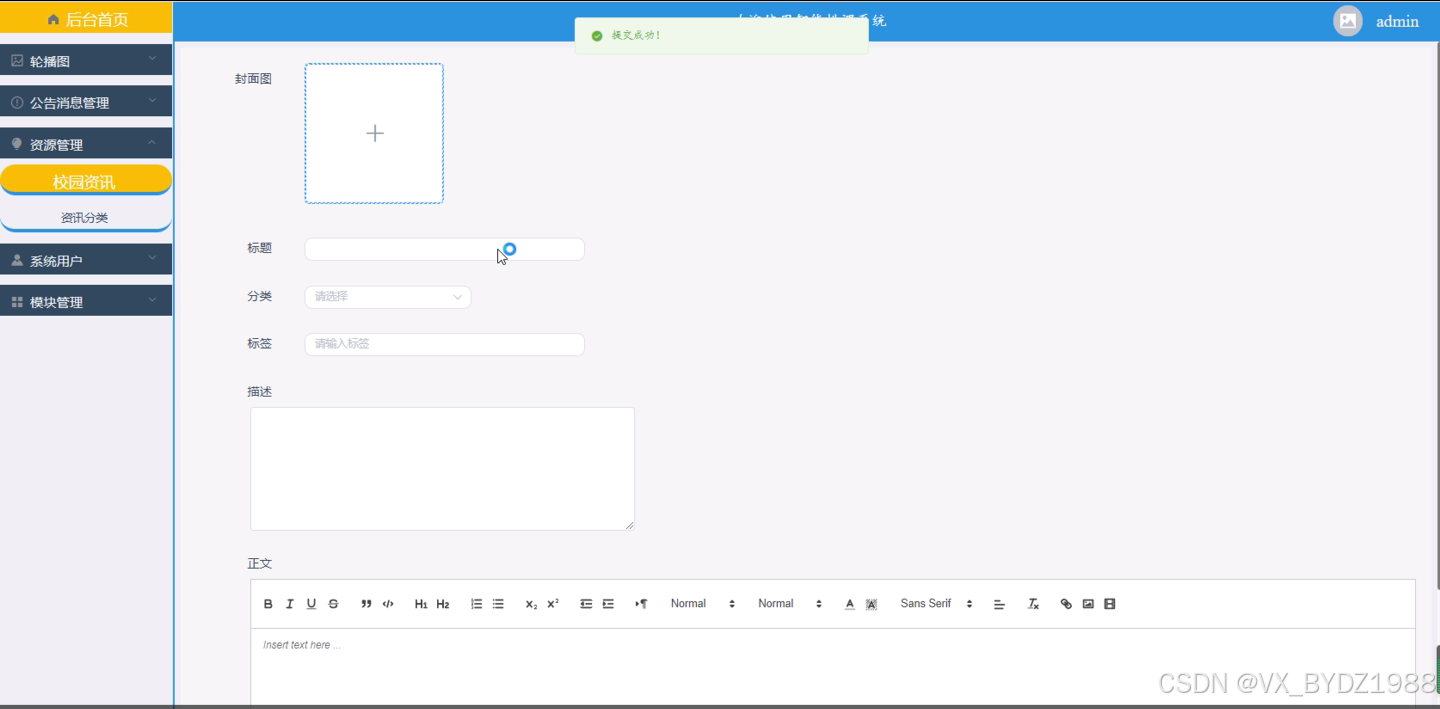Insert an image in the editor

click(x=1088, y=604)
